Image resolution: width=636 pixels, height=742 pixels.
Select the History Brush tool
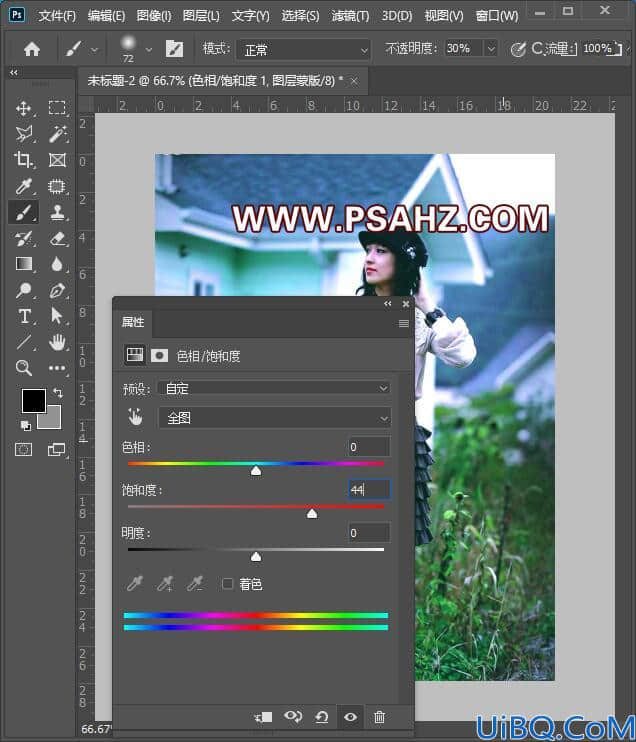coord(24,238)
